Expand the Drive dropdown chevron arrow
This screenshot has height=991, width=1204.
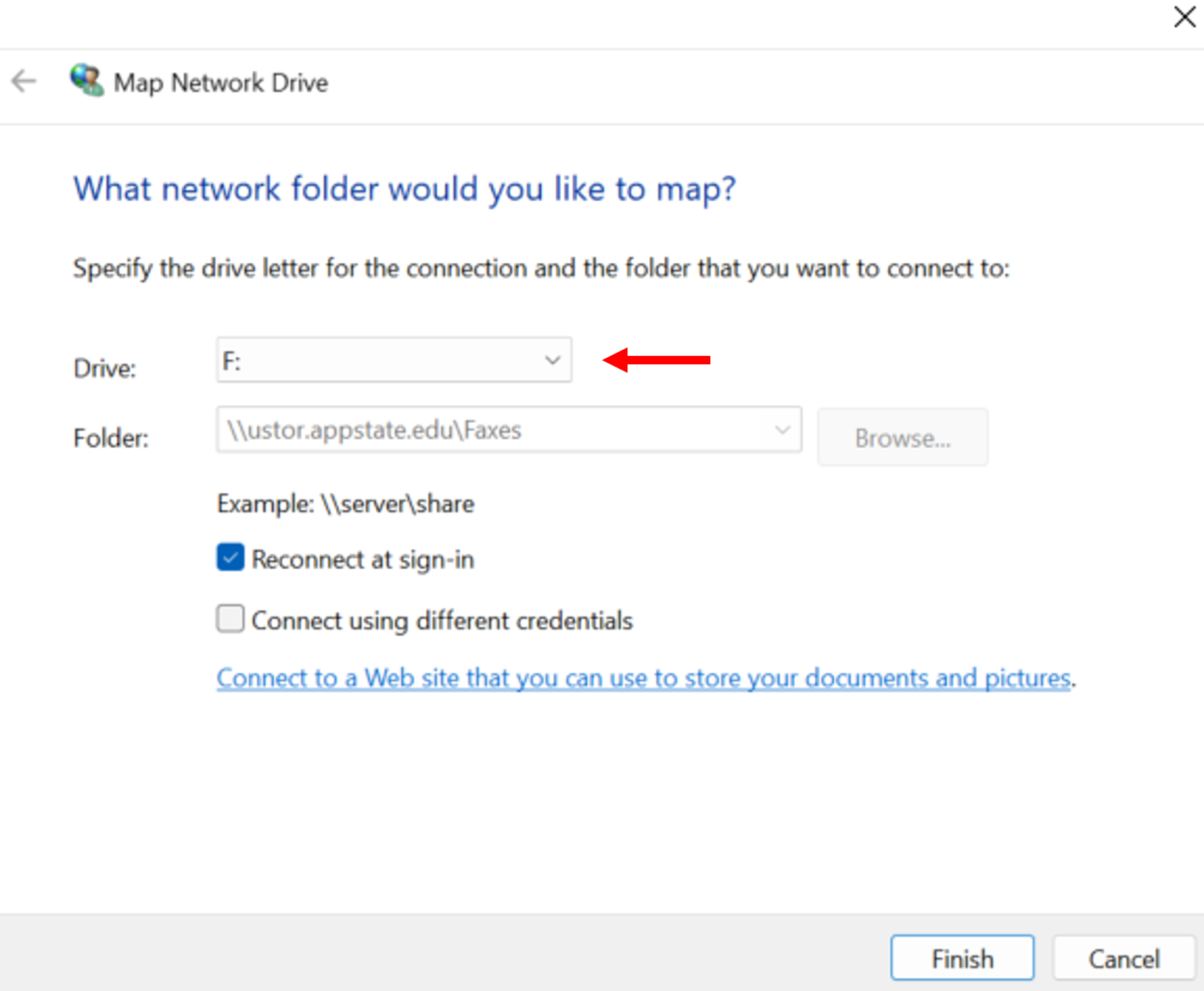[x=552, y=360]
